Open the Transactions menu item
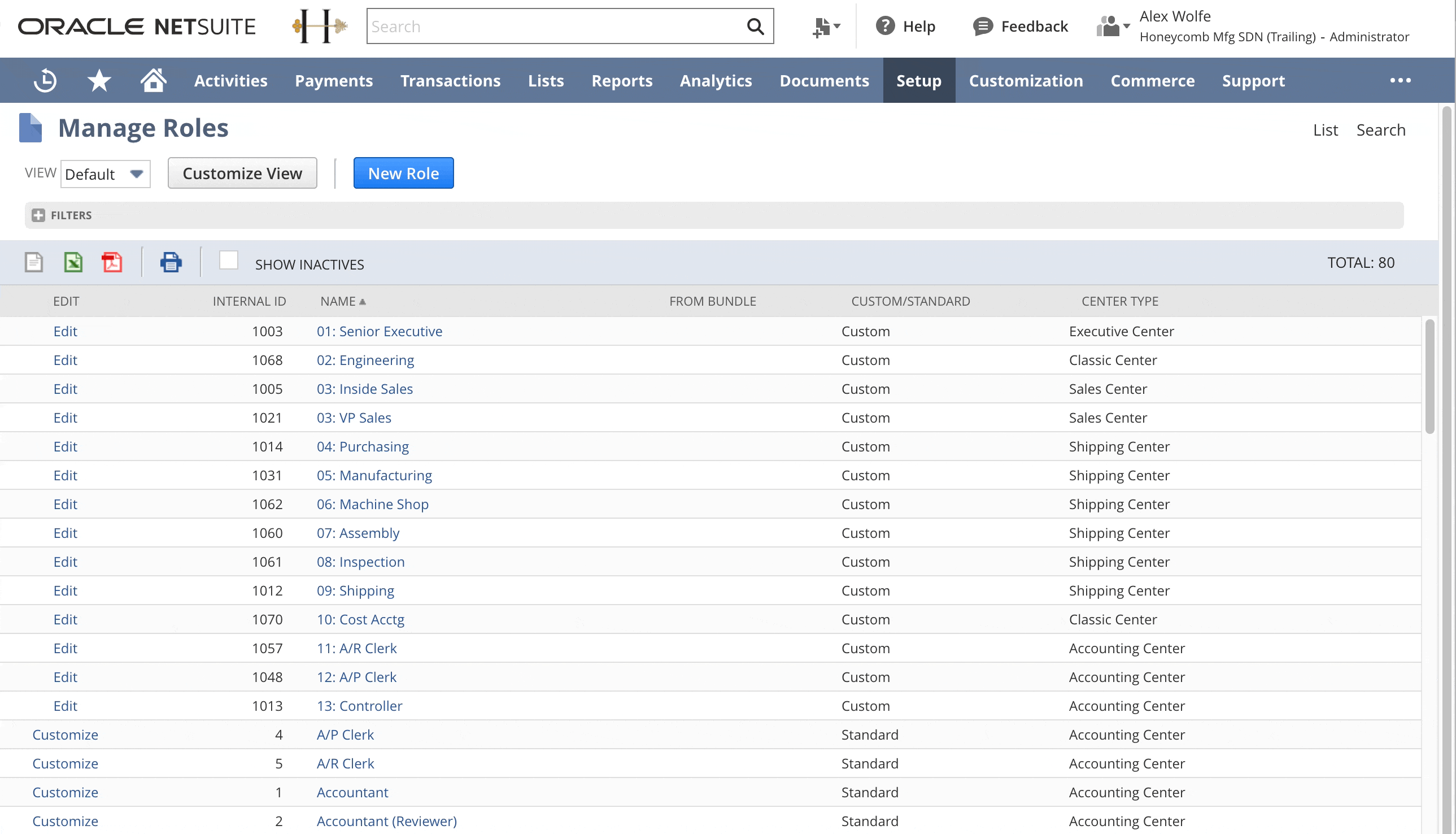Viewport: 1456px width, 834px height. pyautogui.click(x=450, y=80)
